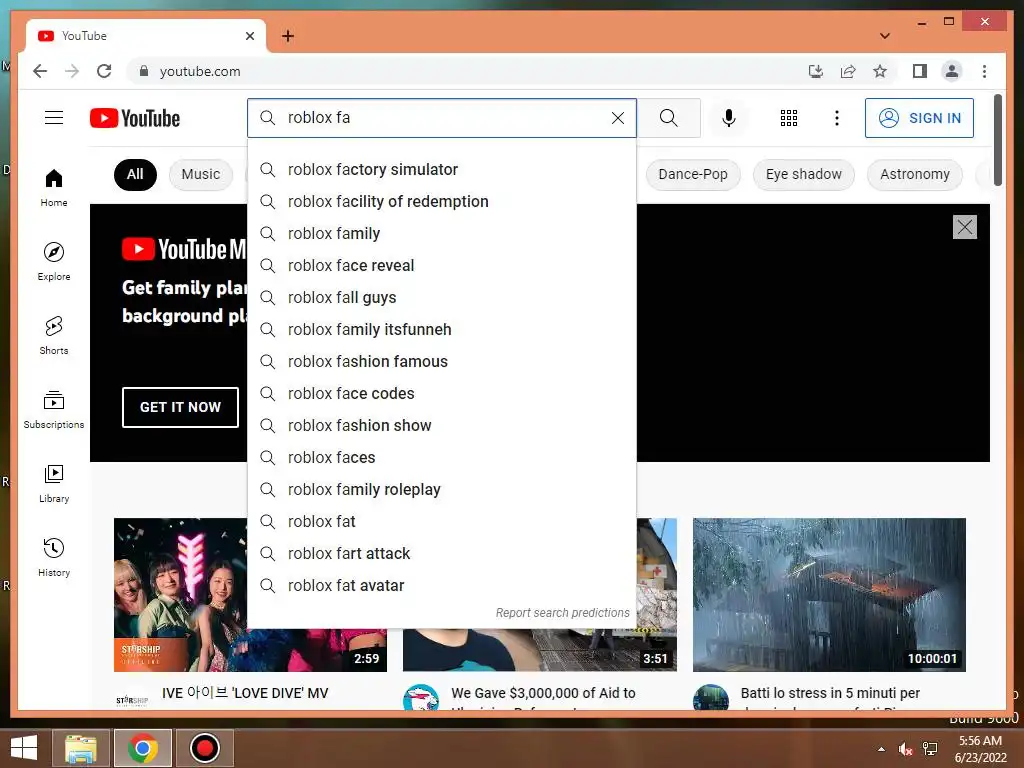Choose suggestion roblox faces

point(441,458)
